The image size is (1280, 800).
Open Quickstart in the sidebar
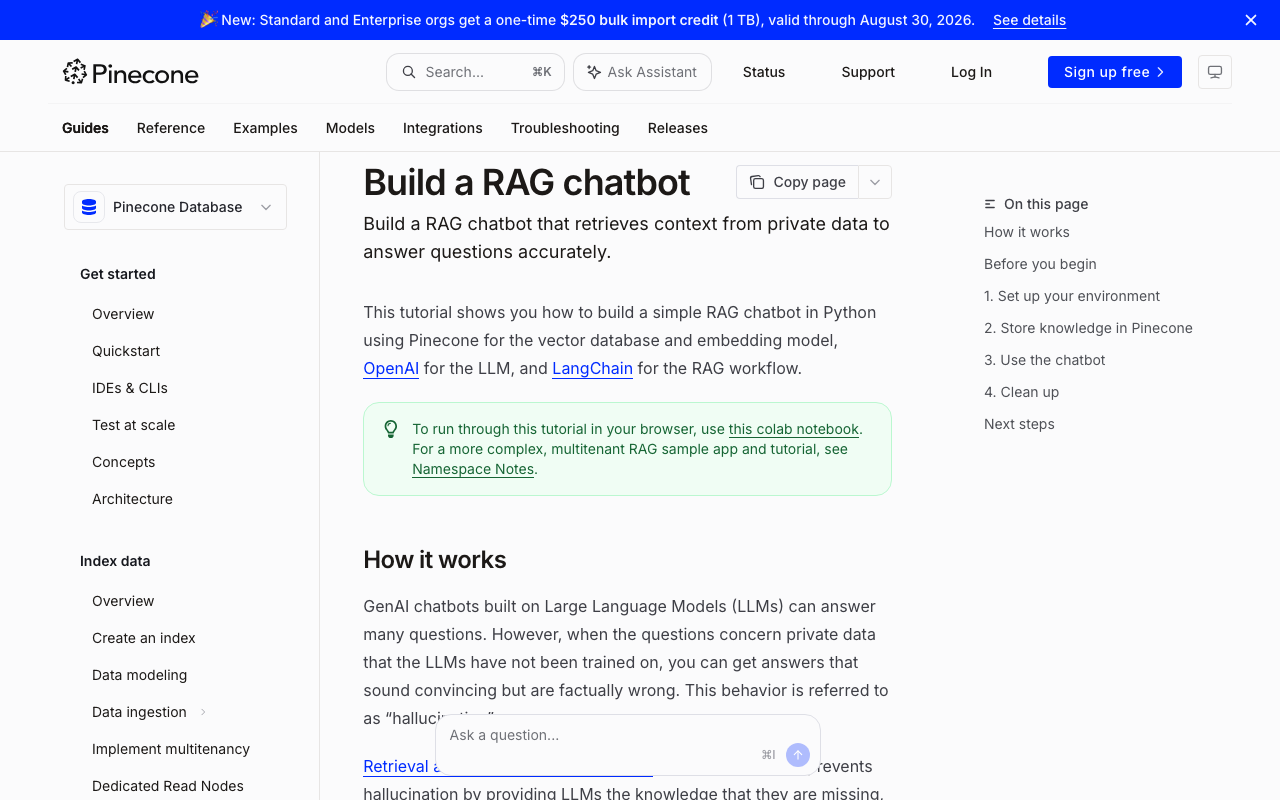(x=126, y=351)
